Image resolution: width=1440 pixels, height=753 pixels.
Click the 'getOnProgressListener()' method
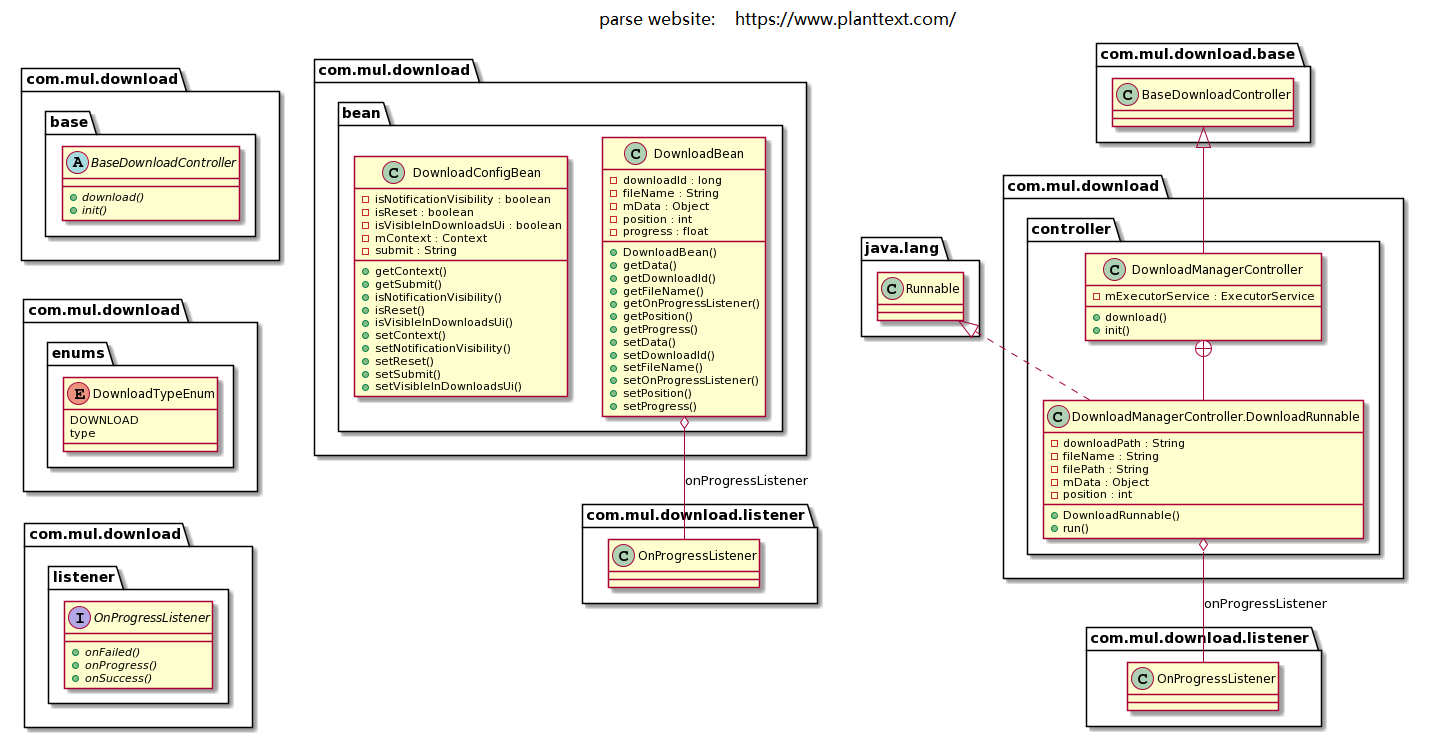coord(691,303)
